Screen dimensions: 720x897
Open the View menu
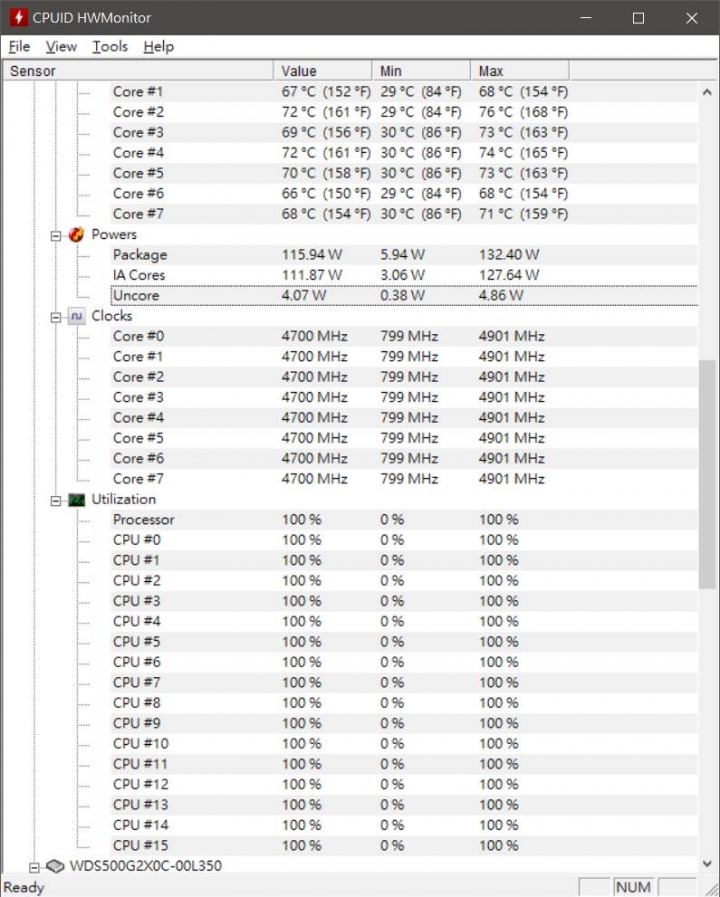tap(61, 47)
